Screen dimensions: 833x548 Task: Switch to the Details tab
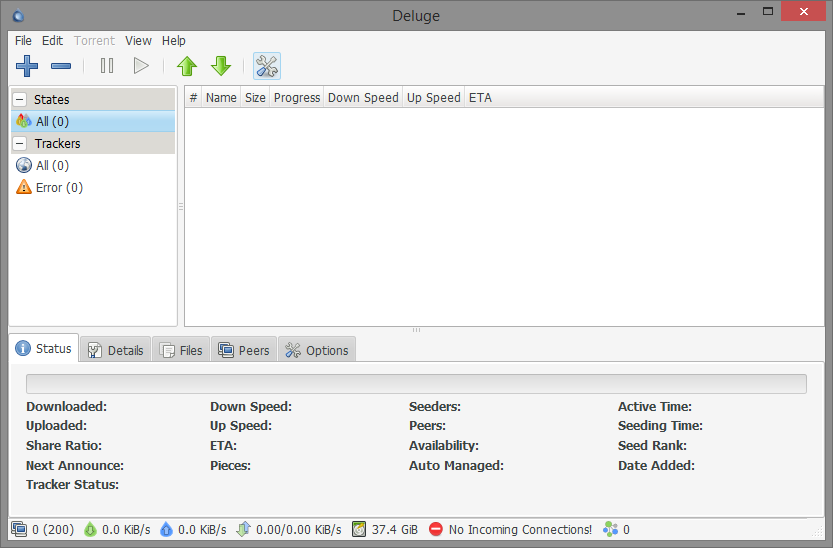click(116, 350)
